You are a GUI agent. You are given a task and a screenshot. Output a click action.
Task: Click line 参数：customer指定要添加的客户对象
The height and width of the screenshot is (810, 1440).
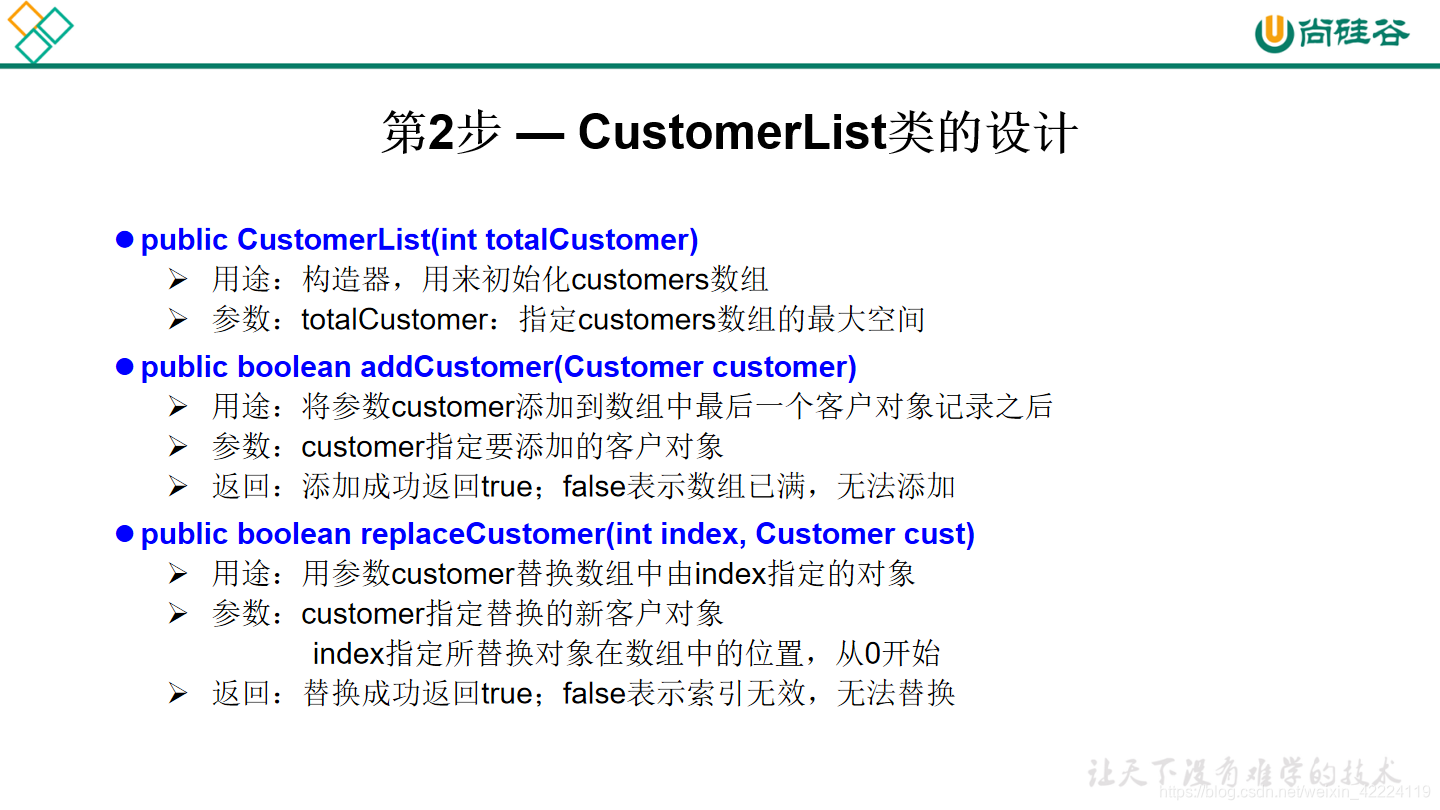(x=467, y=447)
